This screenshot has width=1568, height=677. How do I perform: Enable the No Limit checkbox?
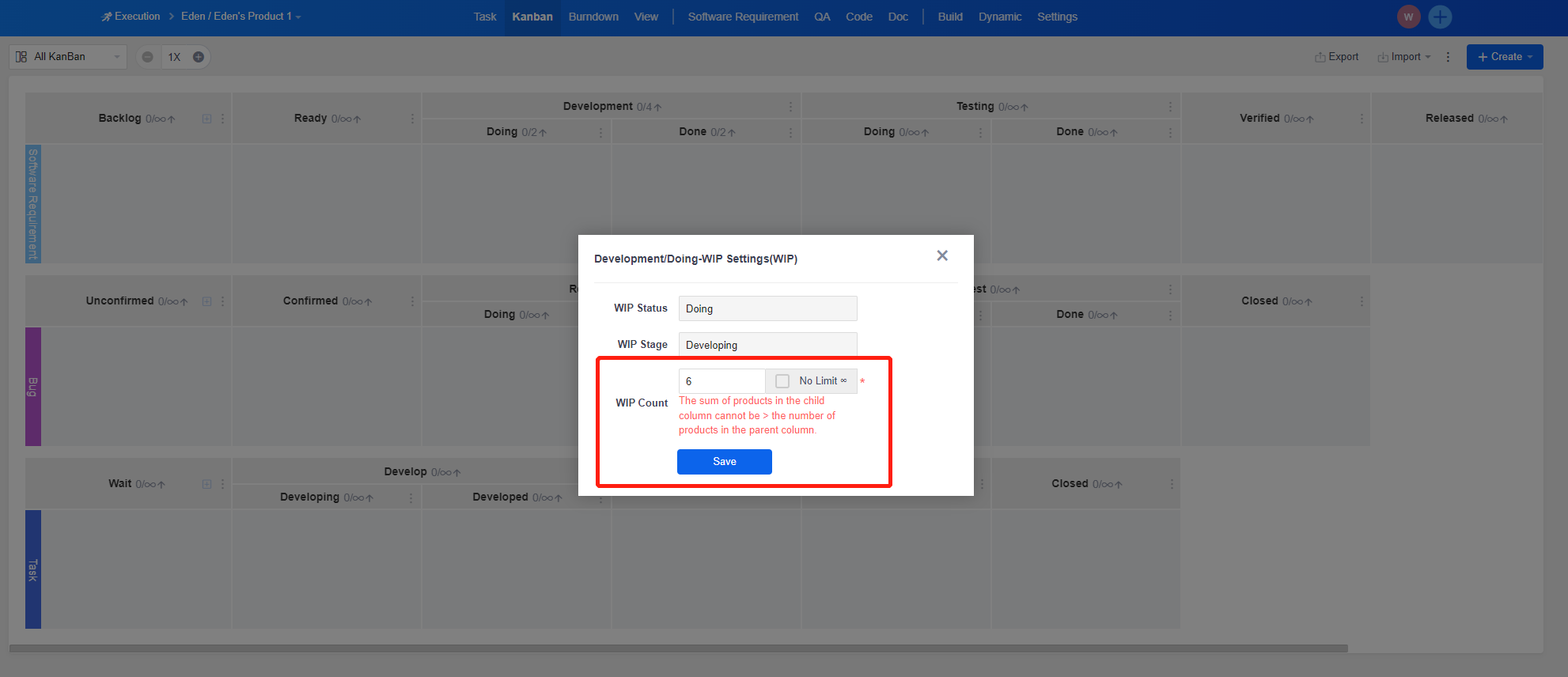tap(782, 381)
